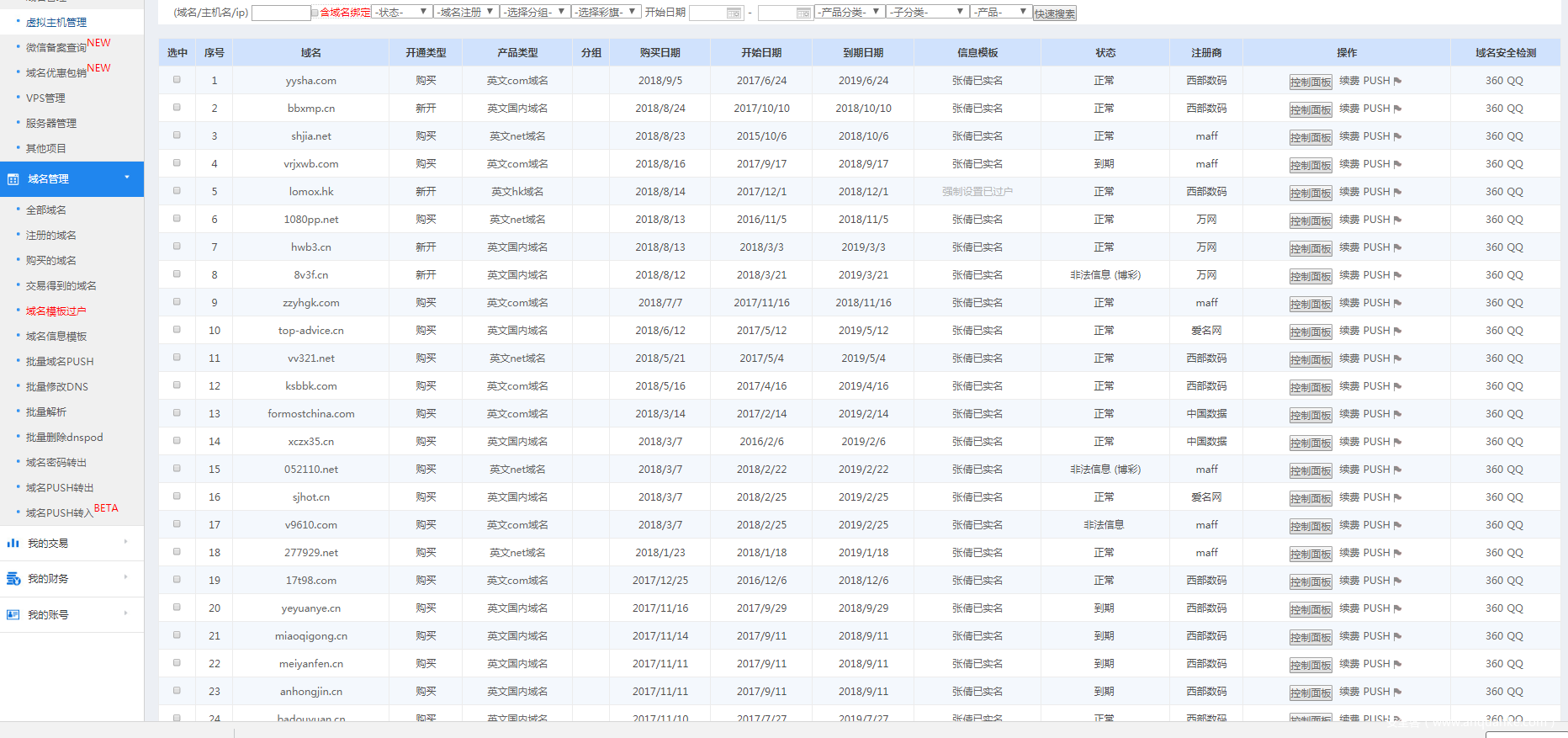Click QQ security check for 1080pp.net

point(1515,220)
